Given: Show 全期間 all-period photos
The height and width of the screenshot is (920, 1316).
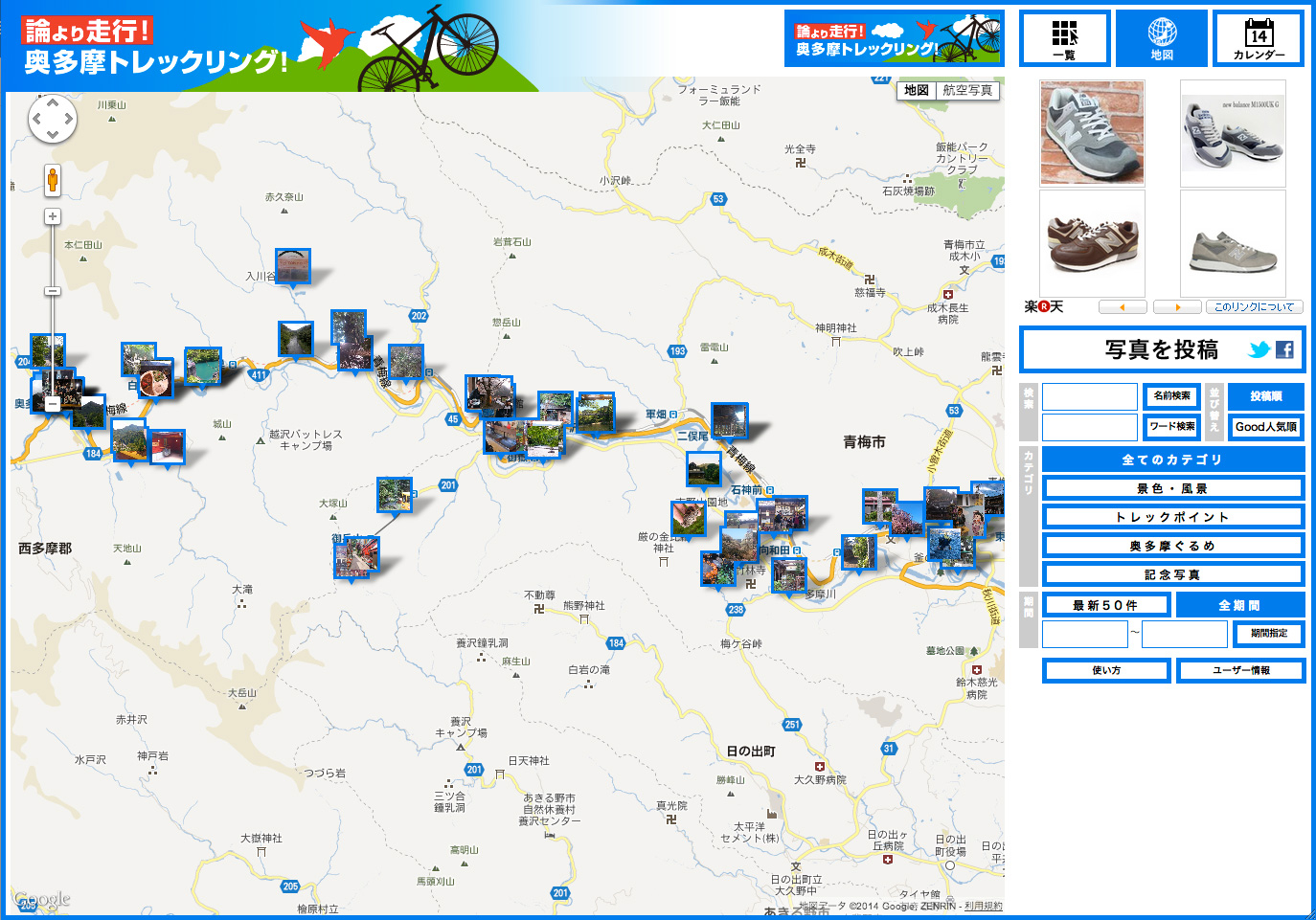Looking at the screenshot, I should pyautogui.click(x=1240, y=605).
